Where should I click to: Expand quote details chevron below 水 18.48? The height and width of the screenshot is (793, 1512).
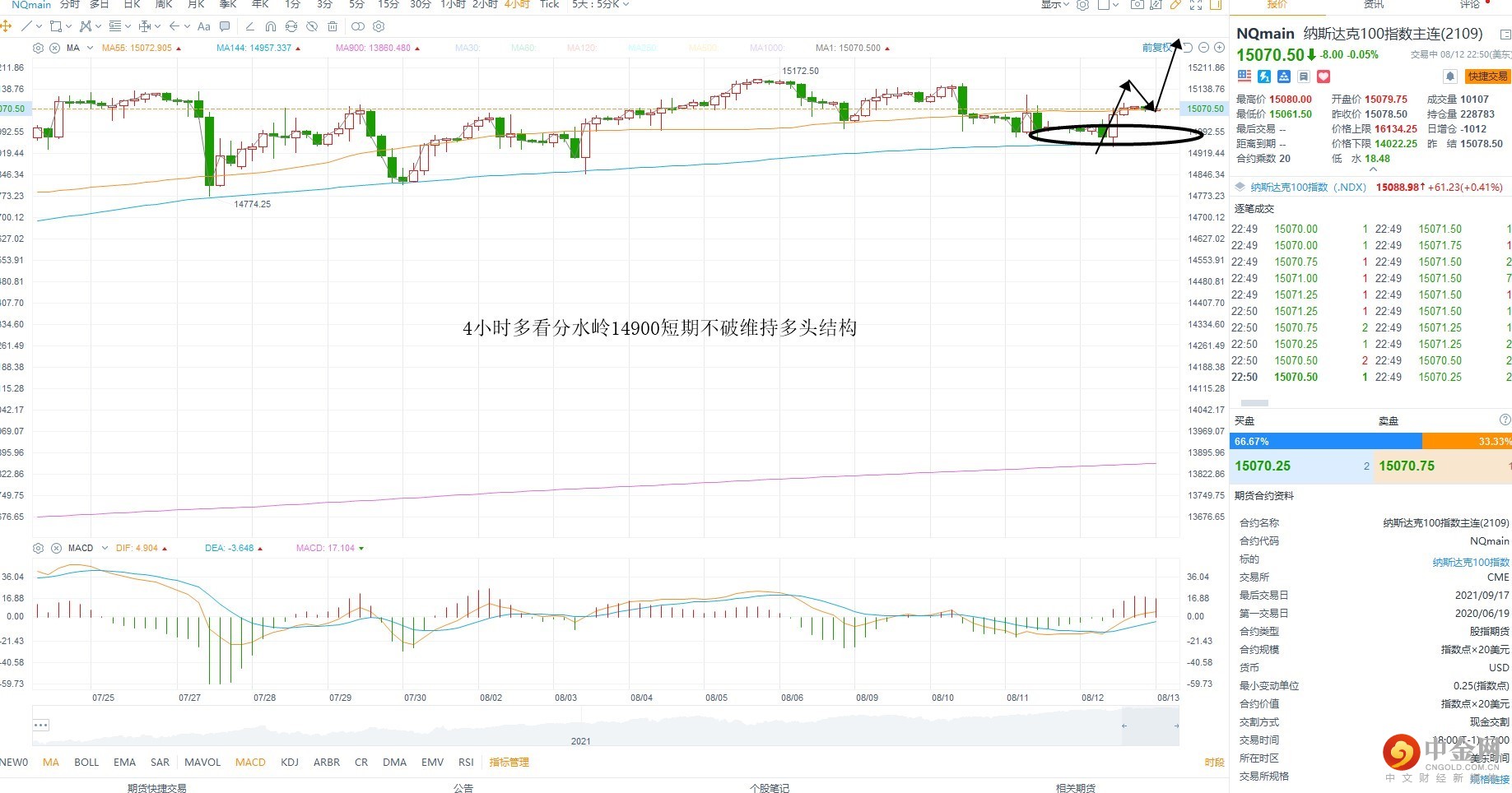[1373, 169]
